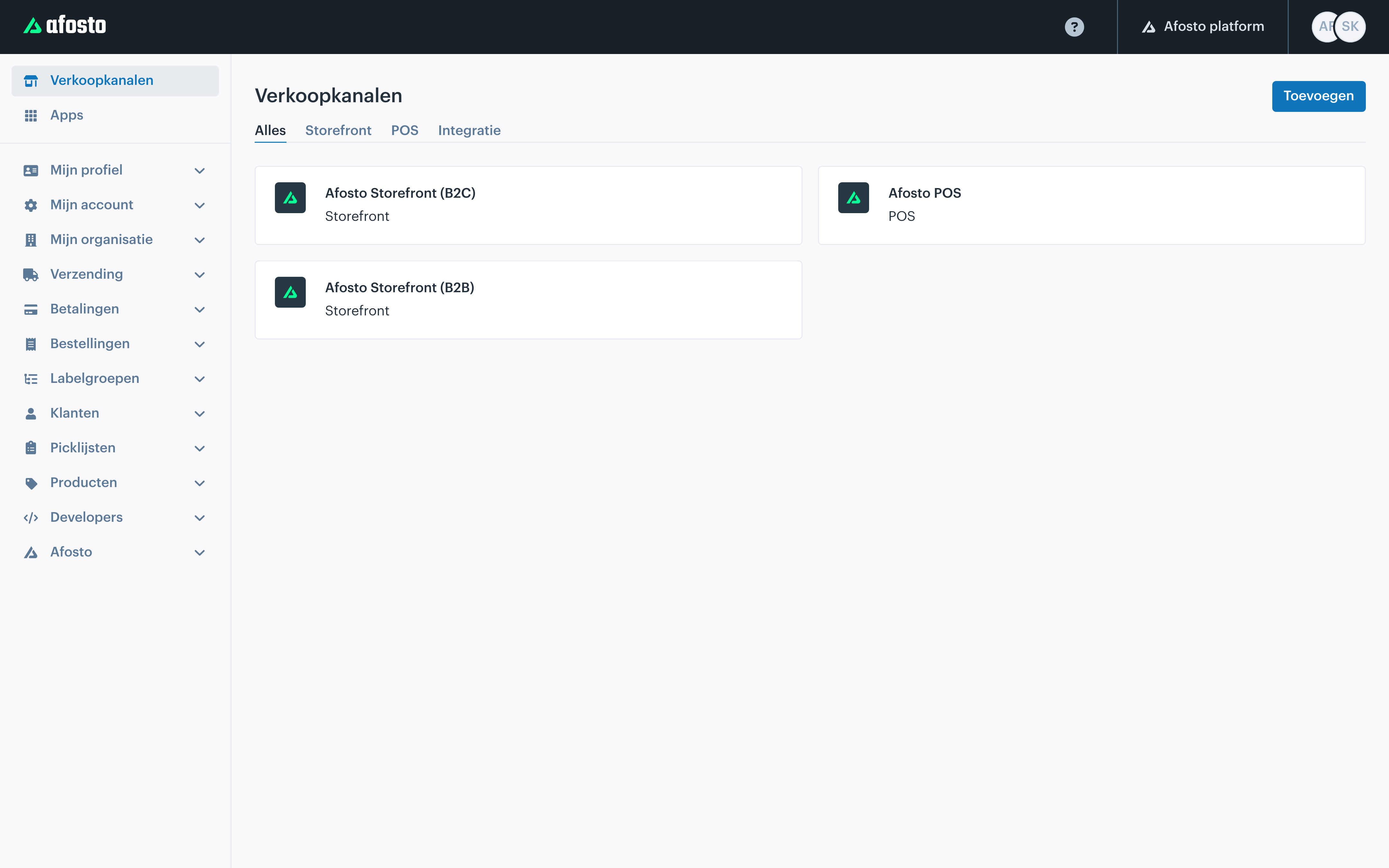Click the Verzending truck icon

click(31, 275)
